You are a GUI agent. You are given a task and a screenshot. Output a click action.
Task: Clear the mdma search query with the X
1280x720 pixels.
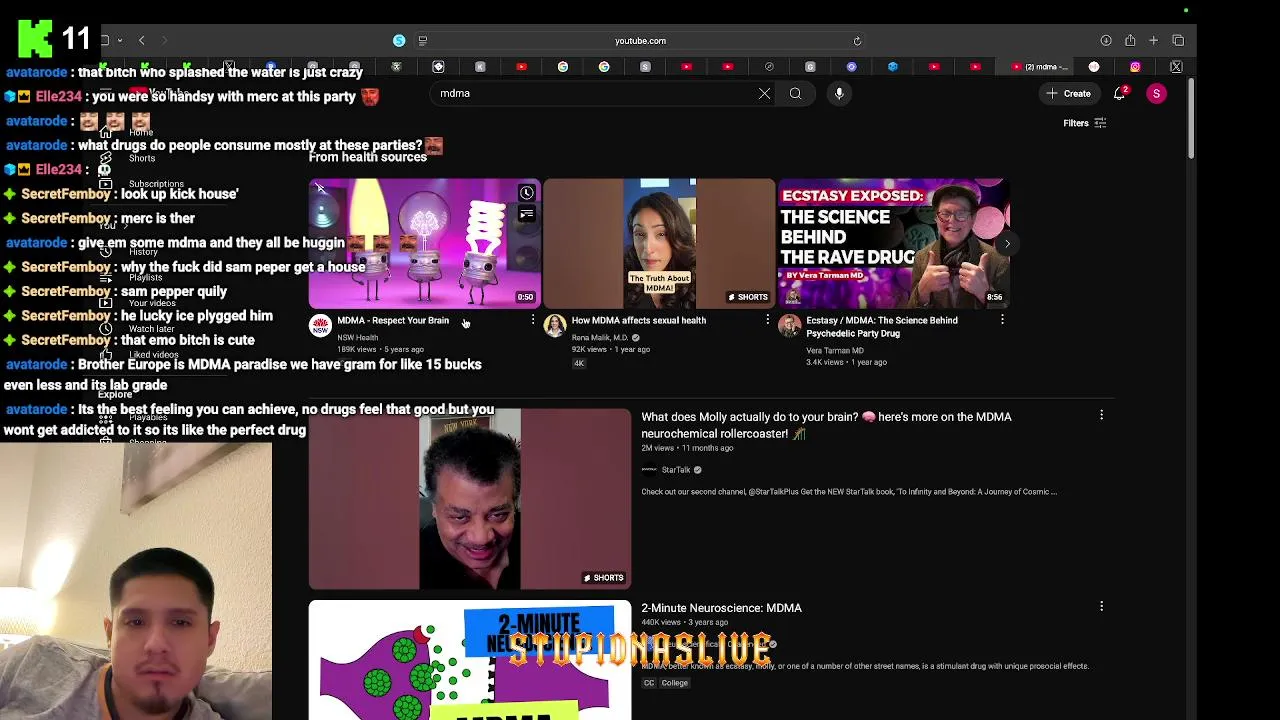[764, 93]
